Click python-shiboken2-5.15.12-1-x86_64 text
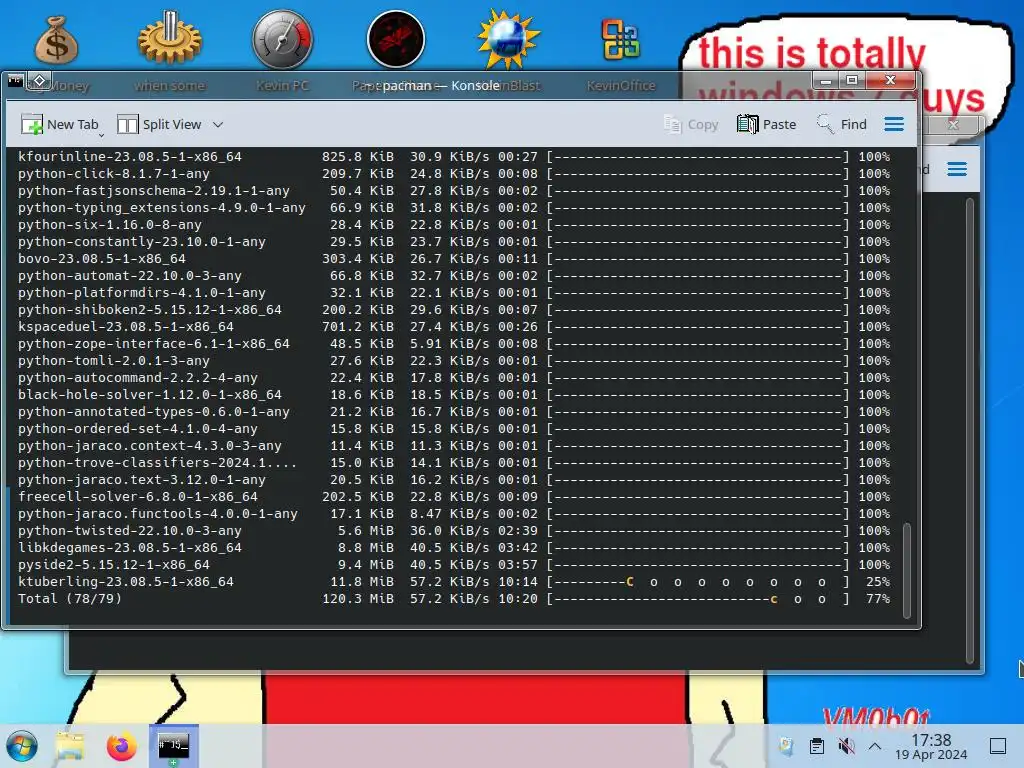1024x768 pixels. [x=150, y=310]
